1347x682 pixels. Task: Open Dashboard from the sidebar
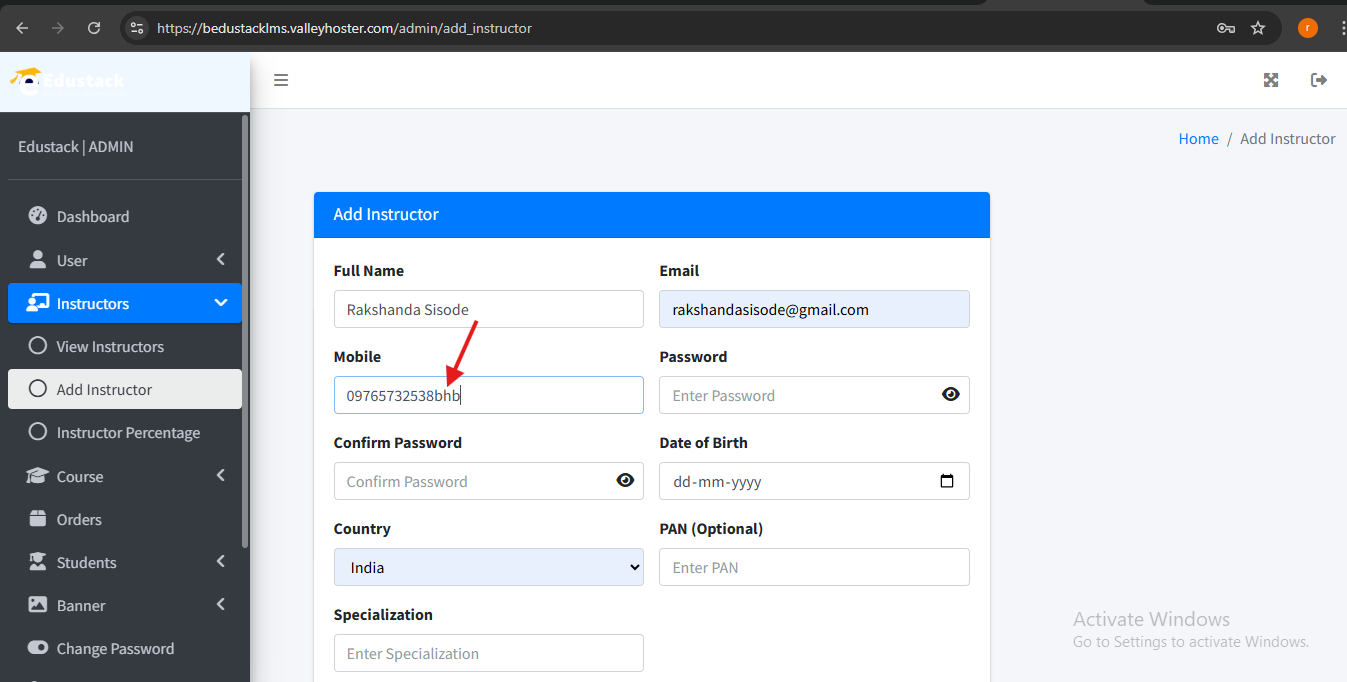(125, 216)
